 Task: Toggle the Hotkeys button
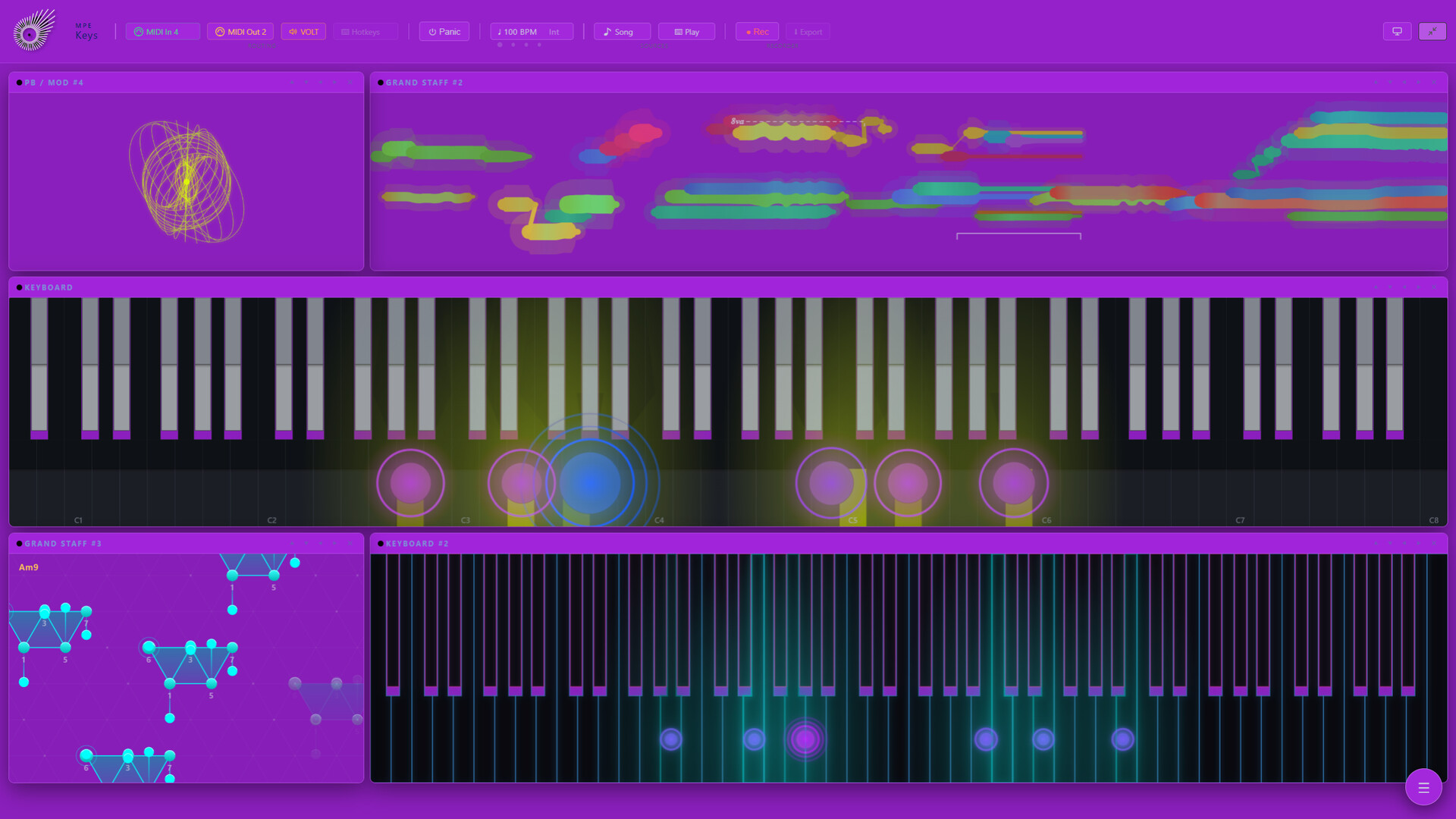[365, 32]
